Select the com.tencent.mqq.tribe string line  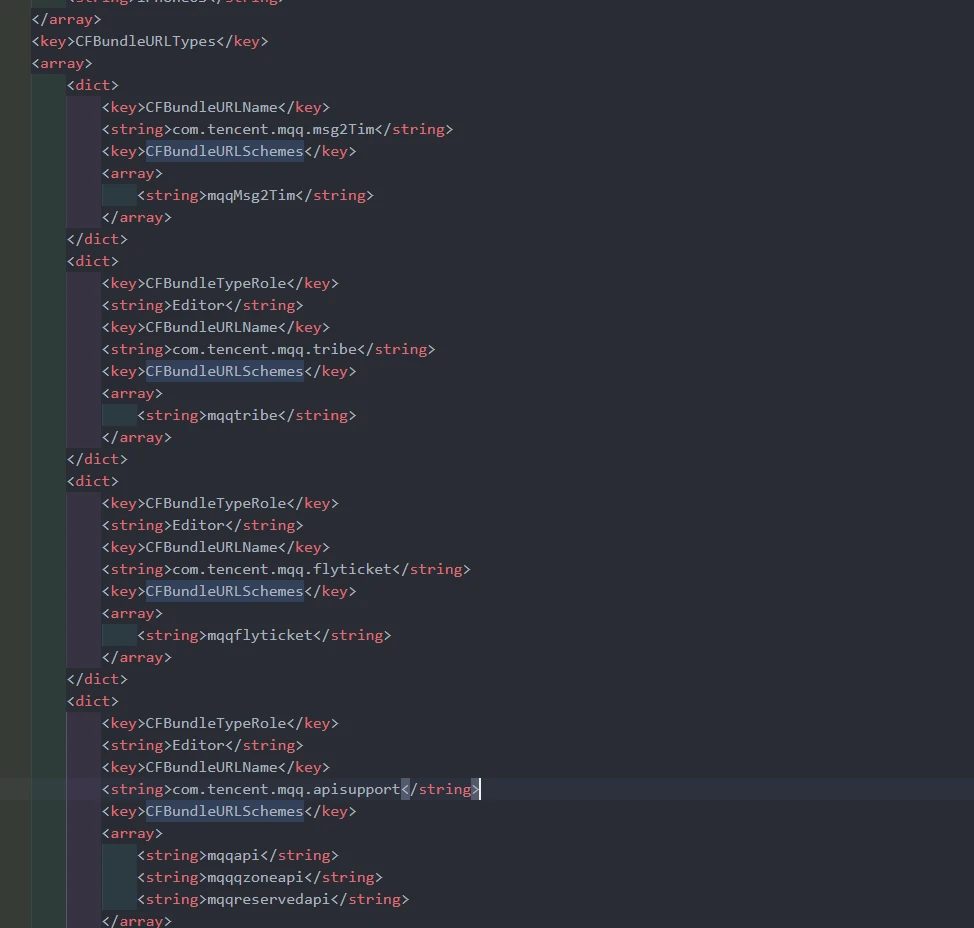click(264, 349)
